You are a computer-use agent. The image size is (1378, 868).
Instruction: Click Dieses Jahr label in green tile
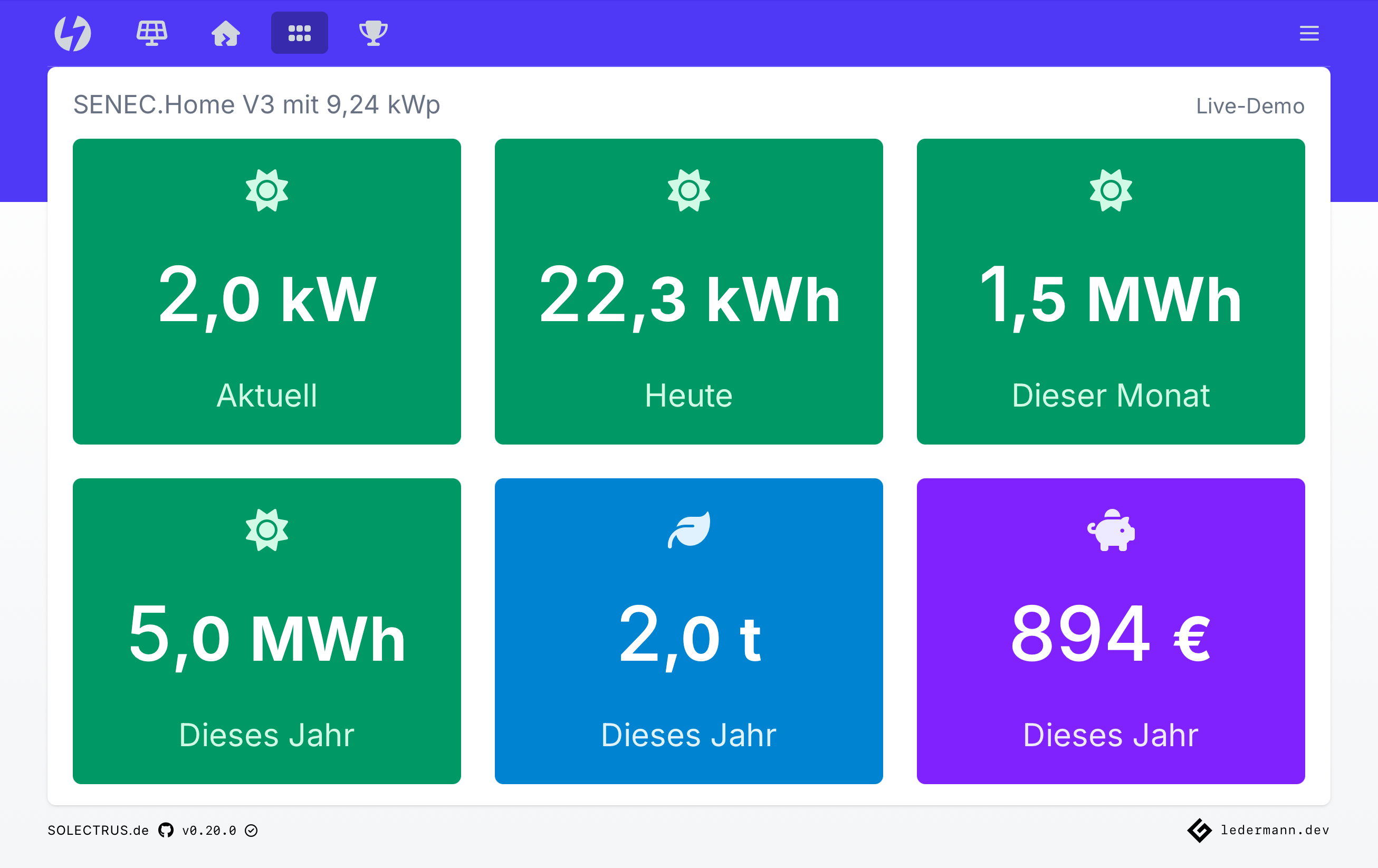266,735
